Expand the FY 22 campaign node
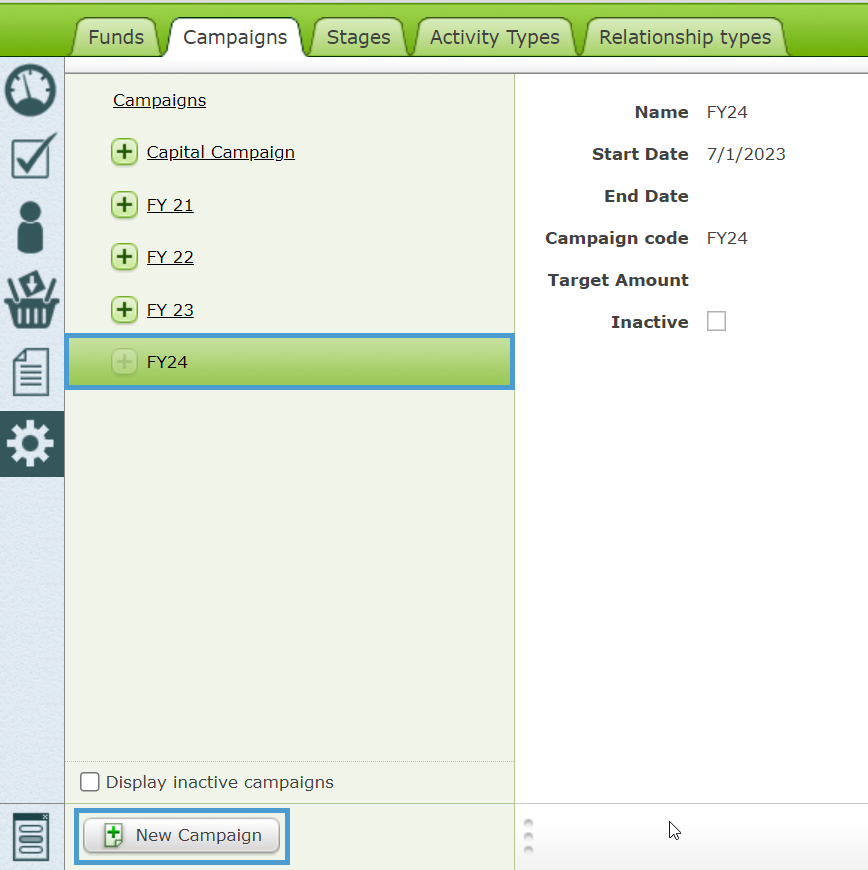The height and width of the screenshot is (870, 868). click(x=124, y=257)
